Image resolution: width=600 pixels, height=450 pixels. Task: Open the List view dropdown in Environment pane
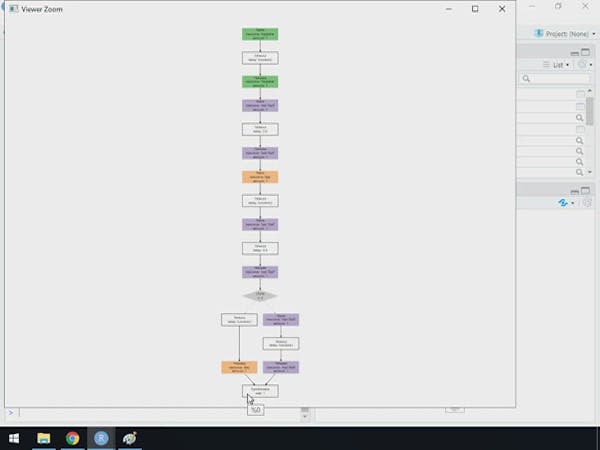point(556,65)
